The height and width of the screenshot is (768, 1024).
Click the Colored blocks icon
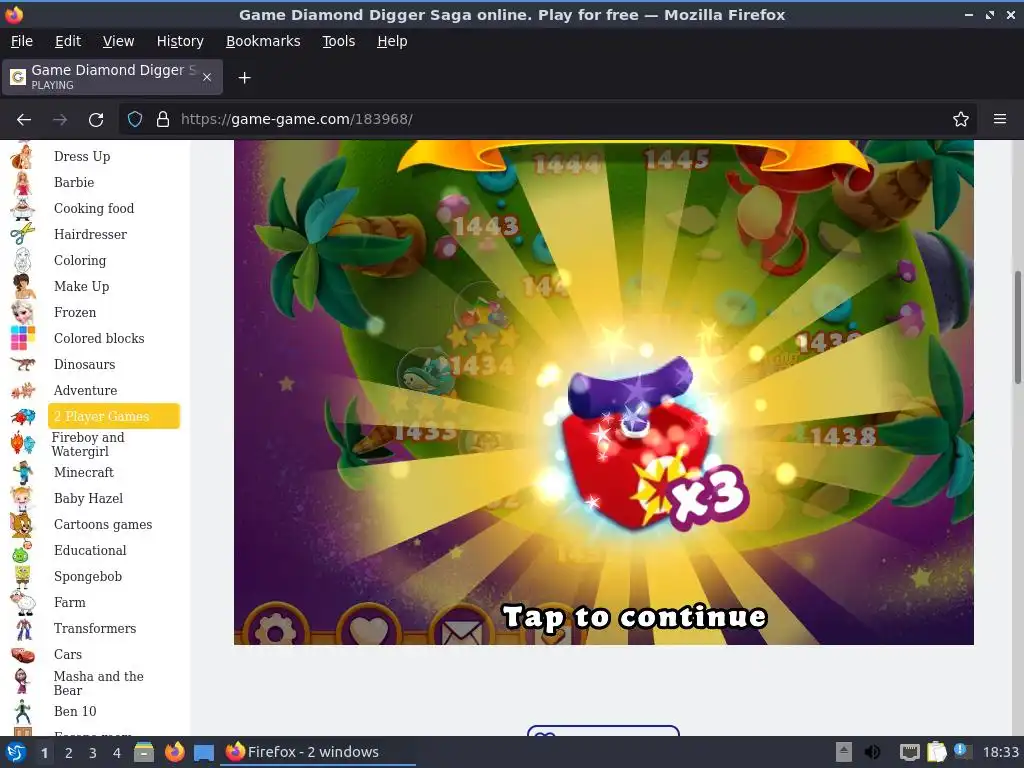tap(22, 338)
